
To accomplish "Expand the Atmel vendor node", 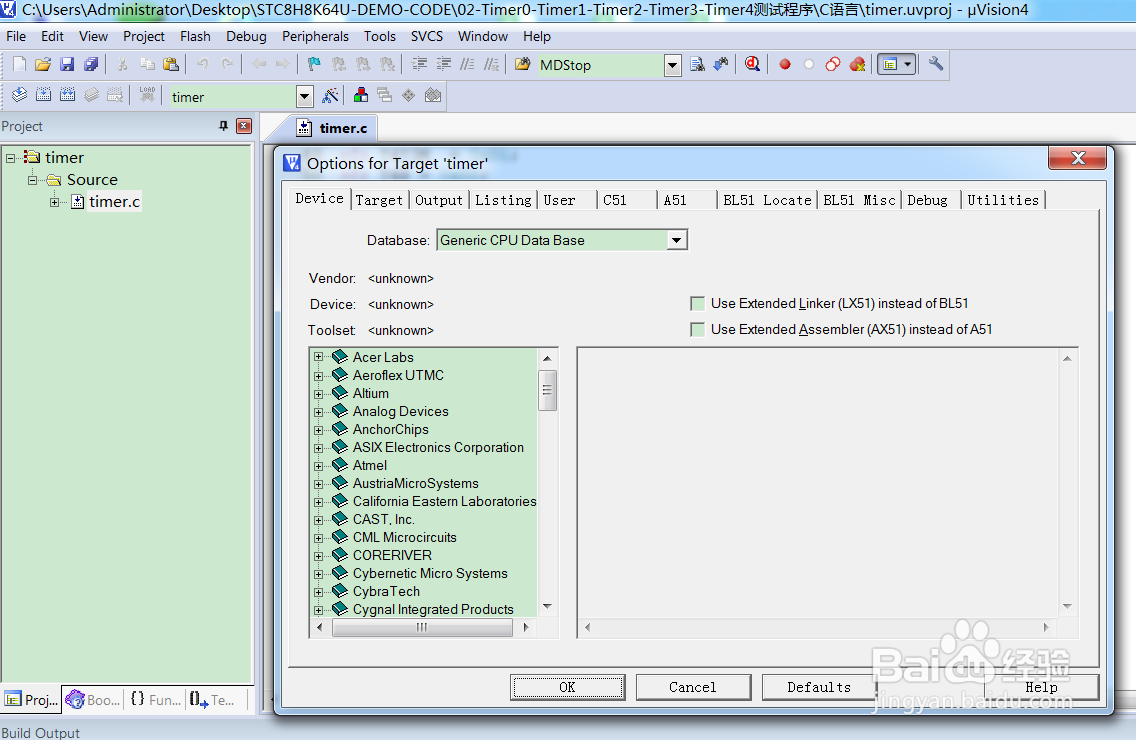I will click(x=318, y=465).
